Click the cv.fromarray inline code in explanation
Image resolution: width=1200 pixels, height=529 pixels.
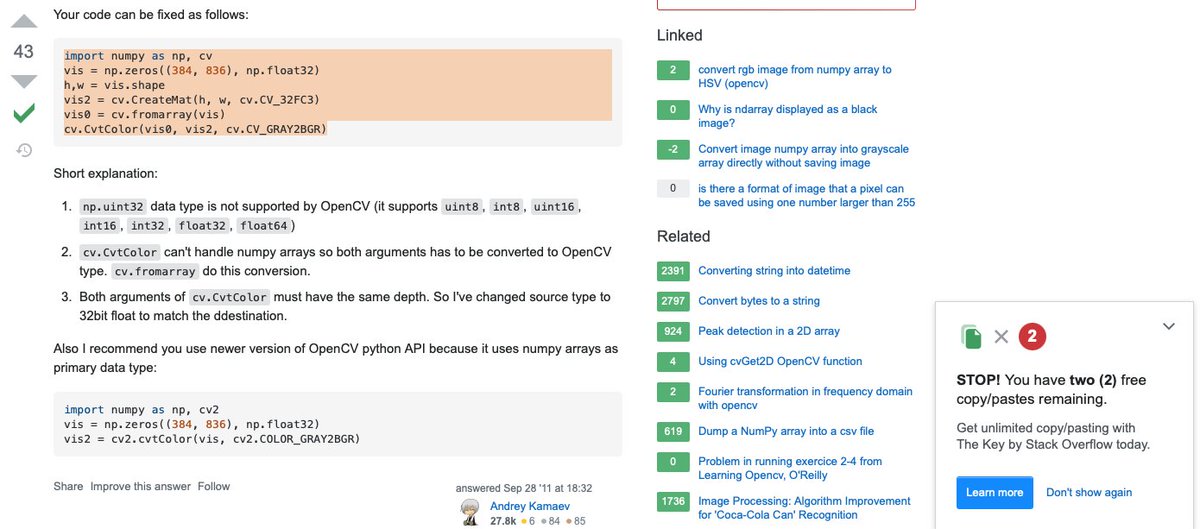click(155, 272)
